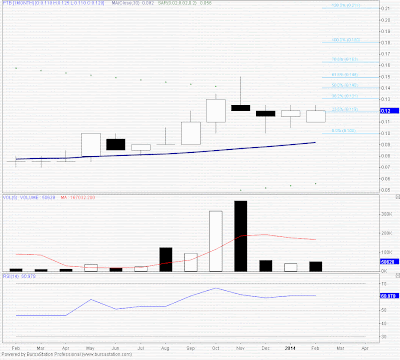Click the RSI(14) legend label
The width and height of the screenshot is (400, 360).
click(x=19, y=276)
